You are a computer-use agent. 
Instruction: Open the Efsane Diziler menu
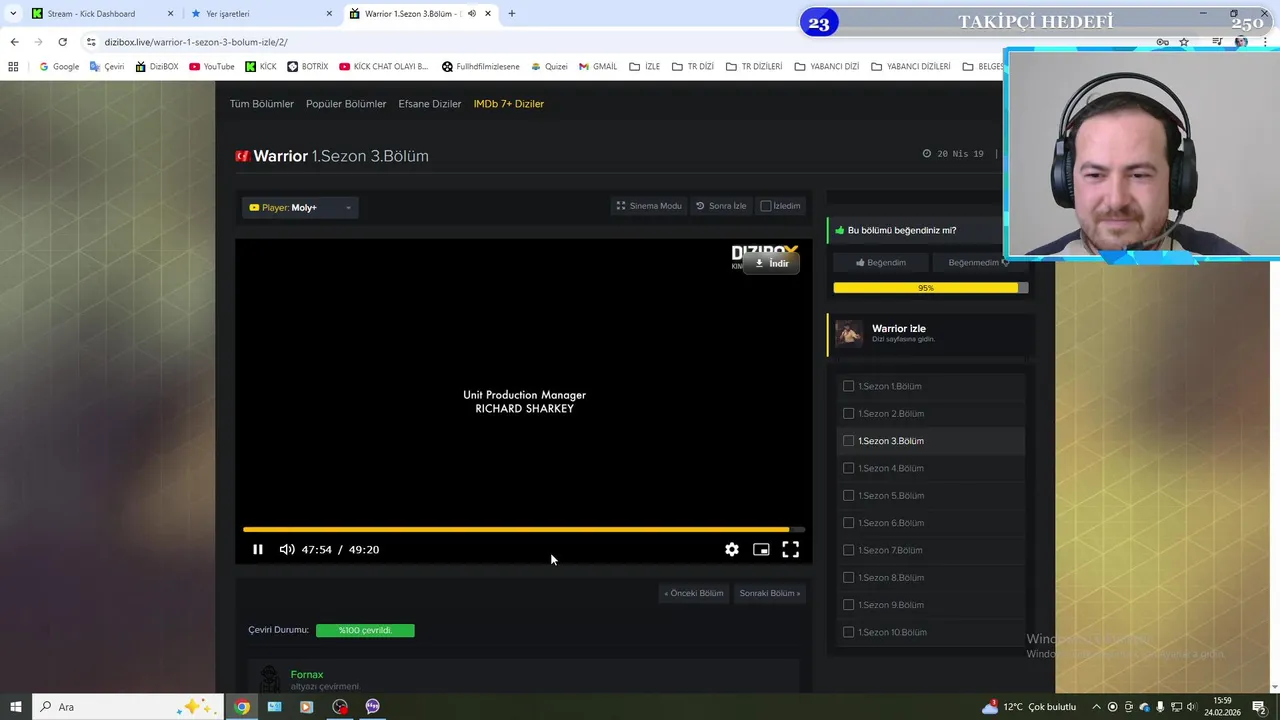tap(430, 104)
